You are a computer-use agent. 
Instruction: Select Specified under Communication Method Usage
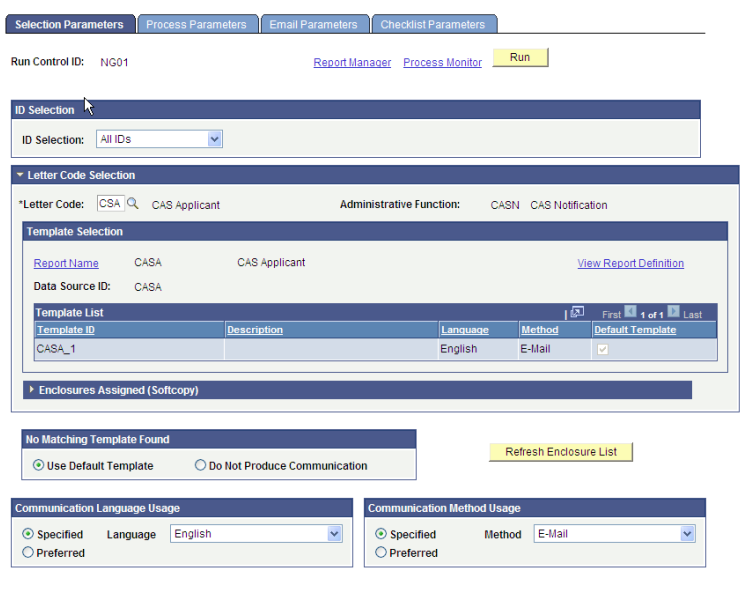click(x=381, y=534)
